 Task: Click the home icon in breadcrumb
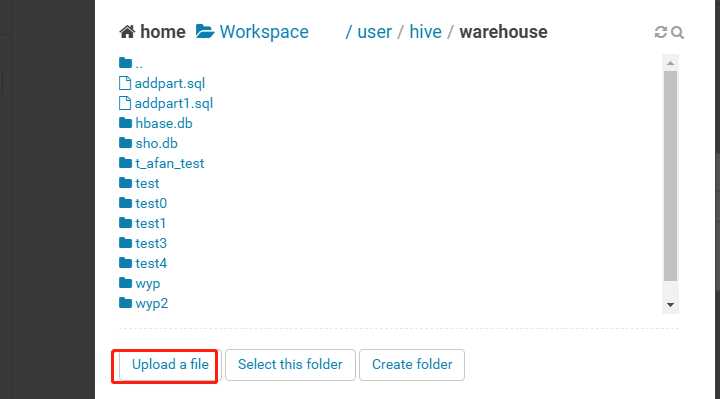pyautogui.click(x=127, y=32)
